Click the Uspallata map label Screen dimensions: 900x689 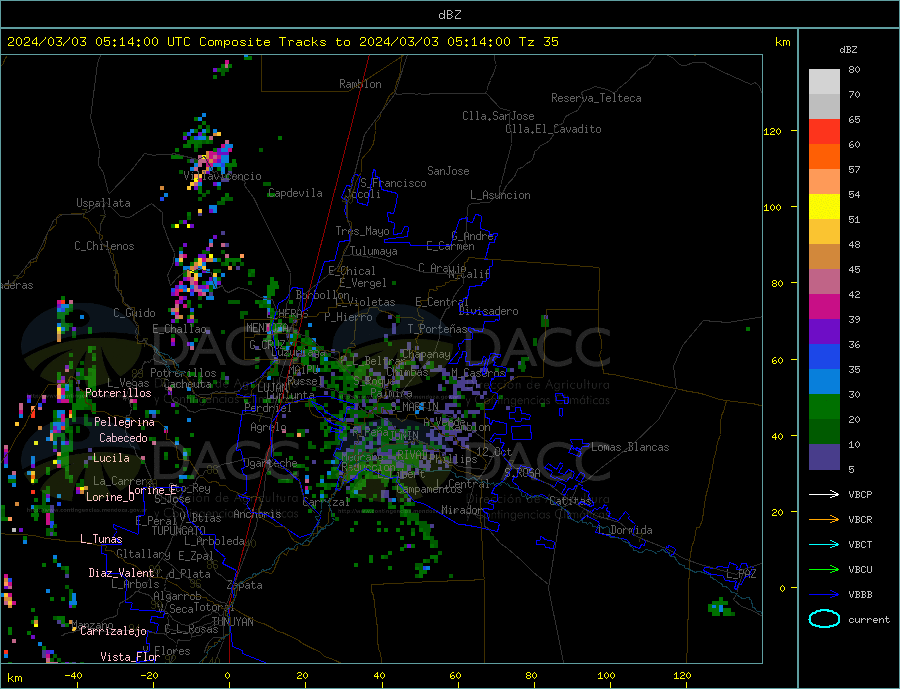[103, 203]
